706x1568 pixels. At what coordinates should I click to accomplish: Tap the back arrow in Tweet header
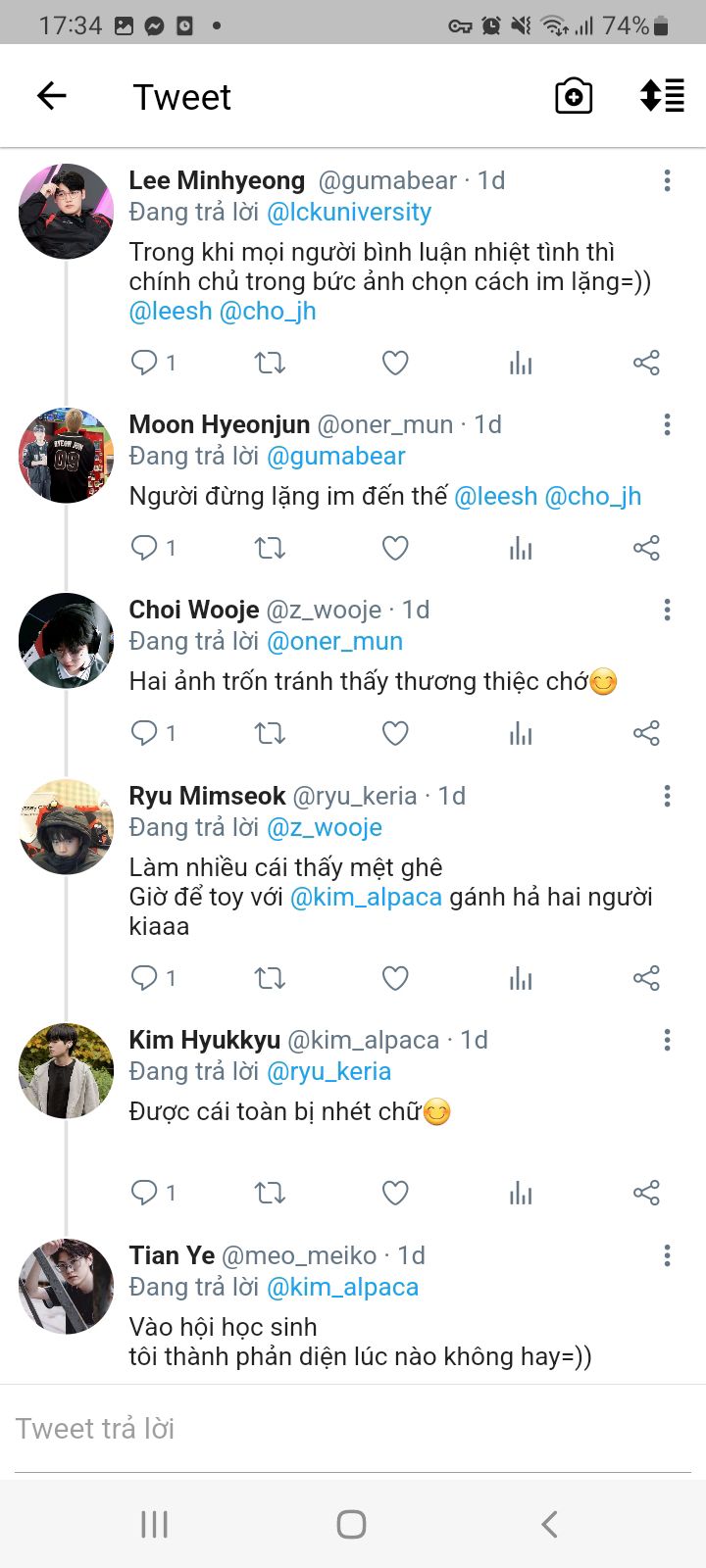pyautogui.click(x=51, y=96)
